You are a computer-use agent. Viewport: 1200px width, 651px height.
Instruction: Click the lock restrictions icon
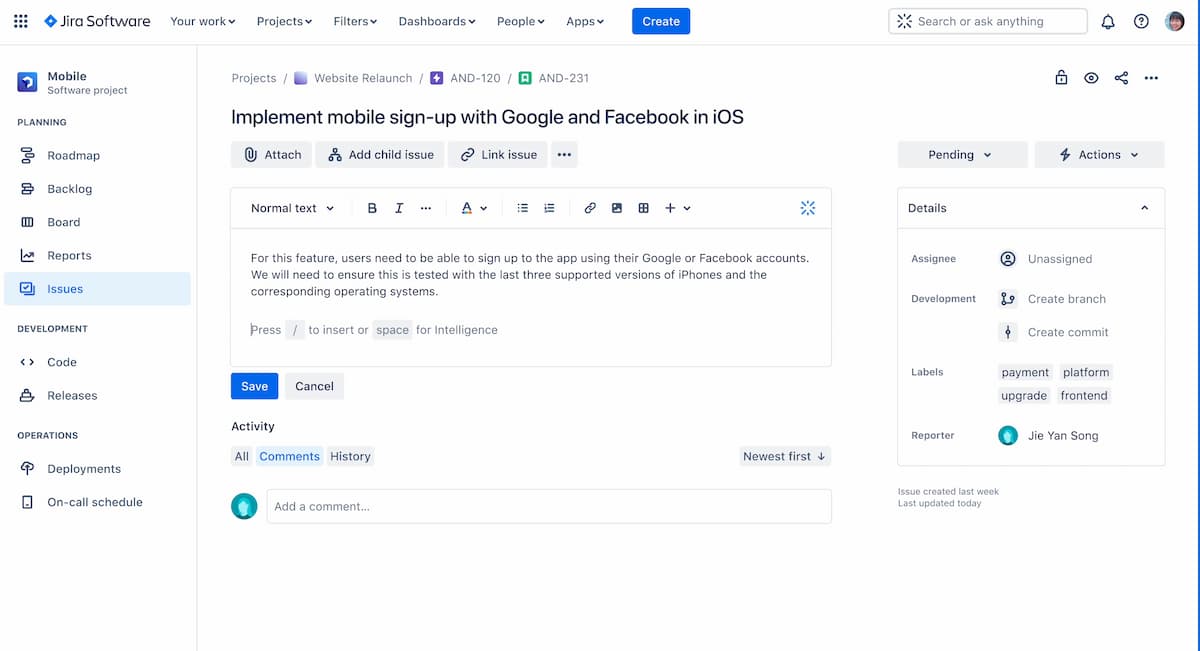pos(1061,78)
